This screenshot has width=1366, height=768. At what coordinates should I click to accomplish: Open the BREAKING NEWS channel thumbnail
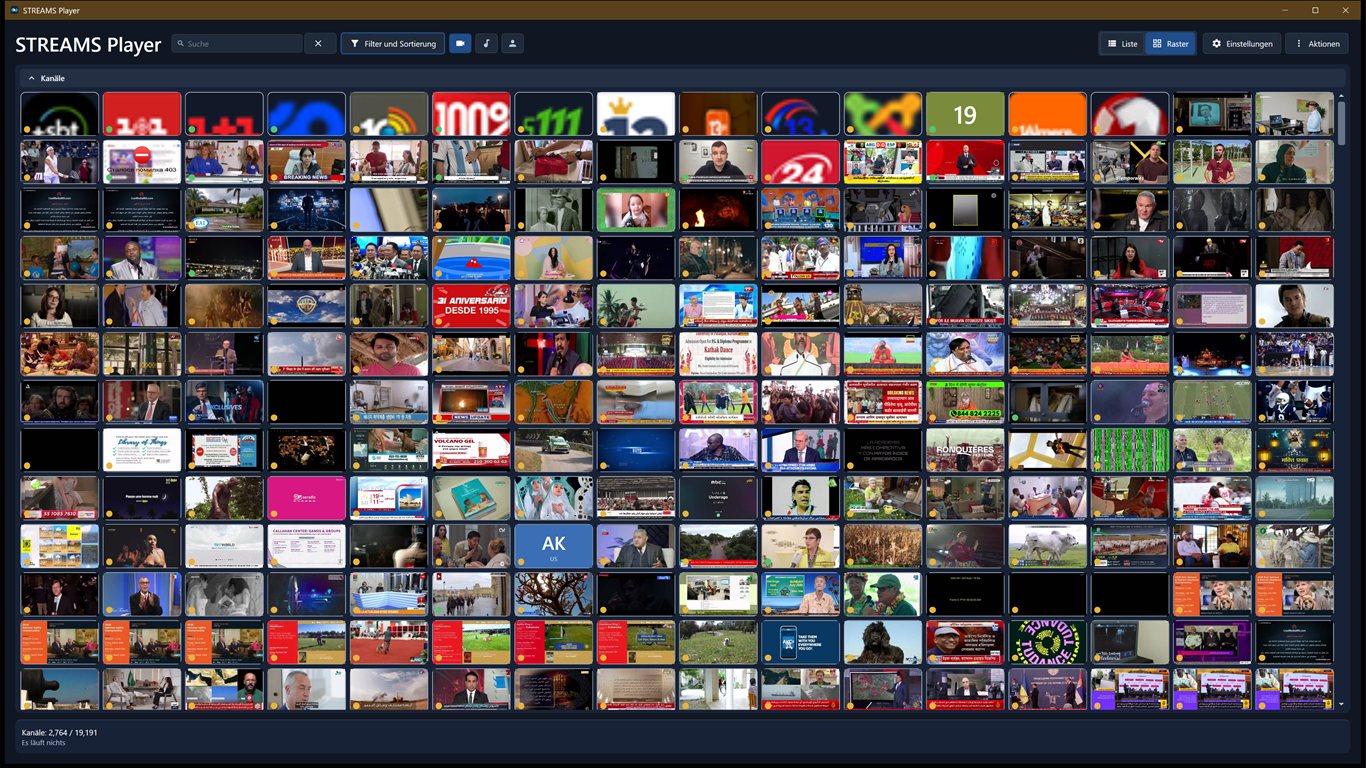click(307, 162)
